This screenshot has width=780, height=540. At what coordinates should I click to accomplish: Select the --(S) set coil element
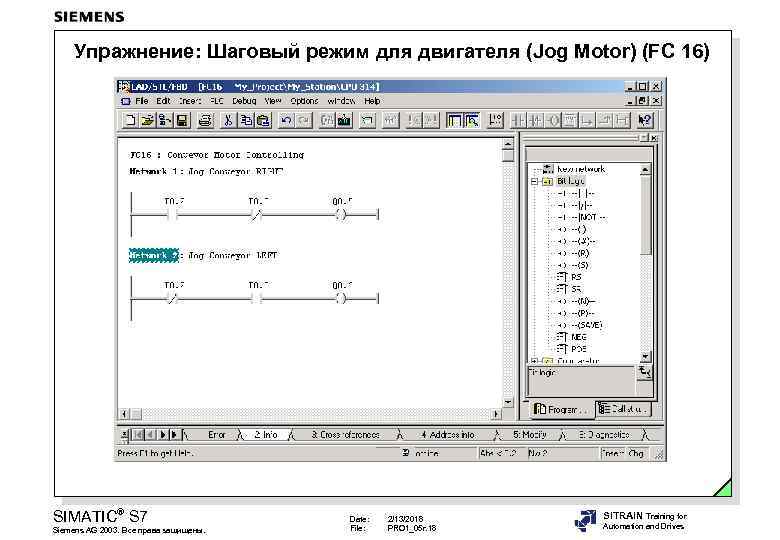tap(574, 265)
